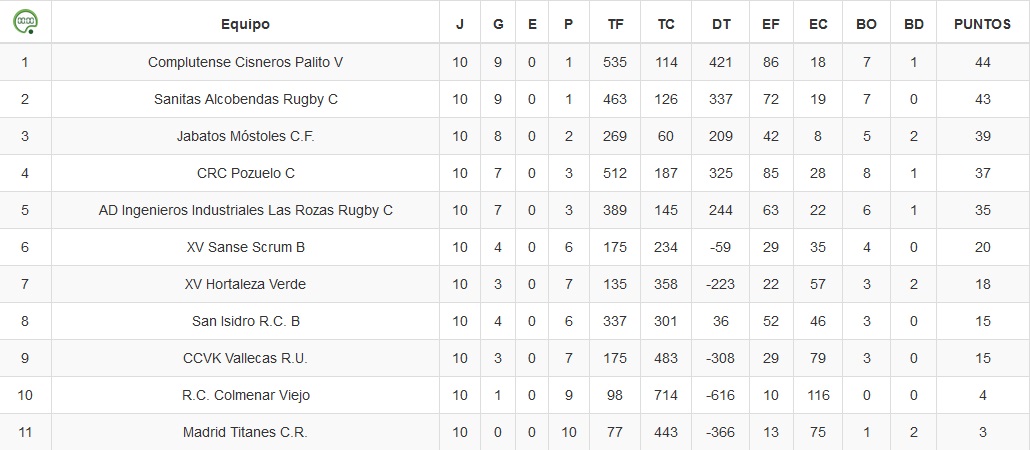Click R.C. Colmenar Viejo team name
Viewport: 1030px width, 450px height.
pyautogui.click(x=245, y=395)
